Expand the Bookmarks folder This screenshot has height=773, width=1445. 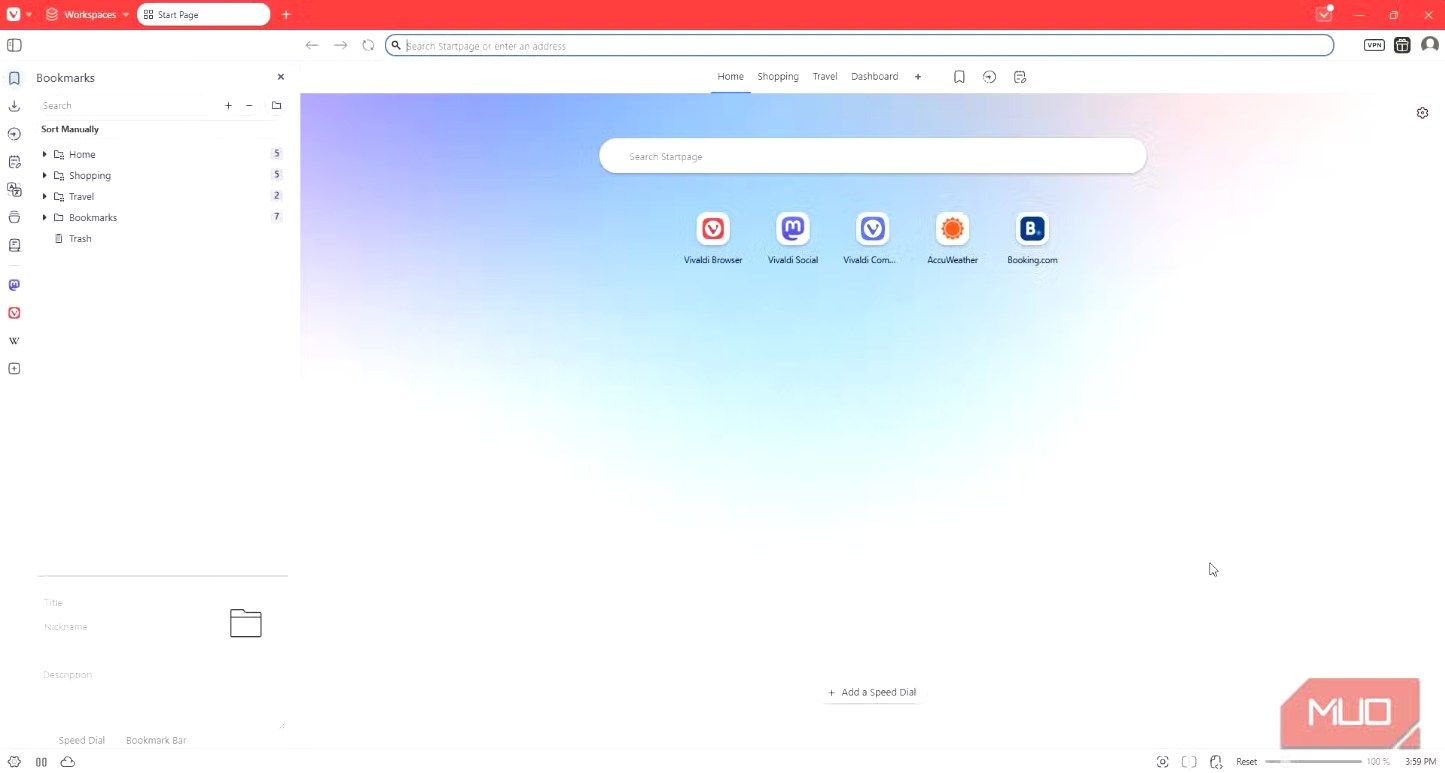tap(45, 217)
